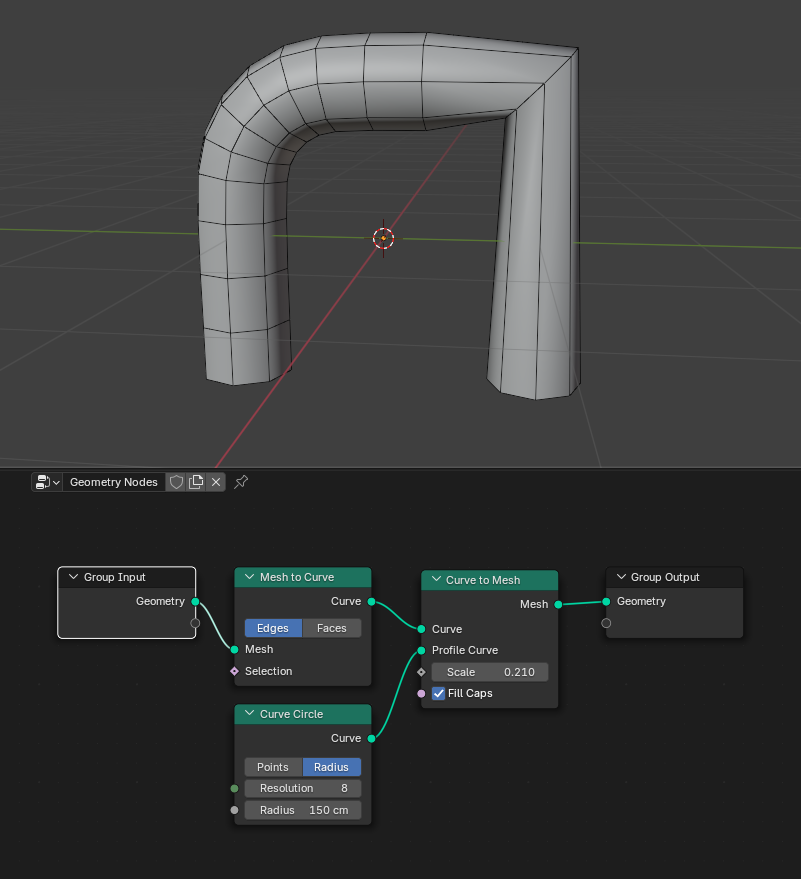Collapse the Mesh to Curve node
This screenshot has width=801, height=879.
(x=249, y=577)
